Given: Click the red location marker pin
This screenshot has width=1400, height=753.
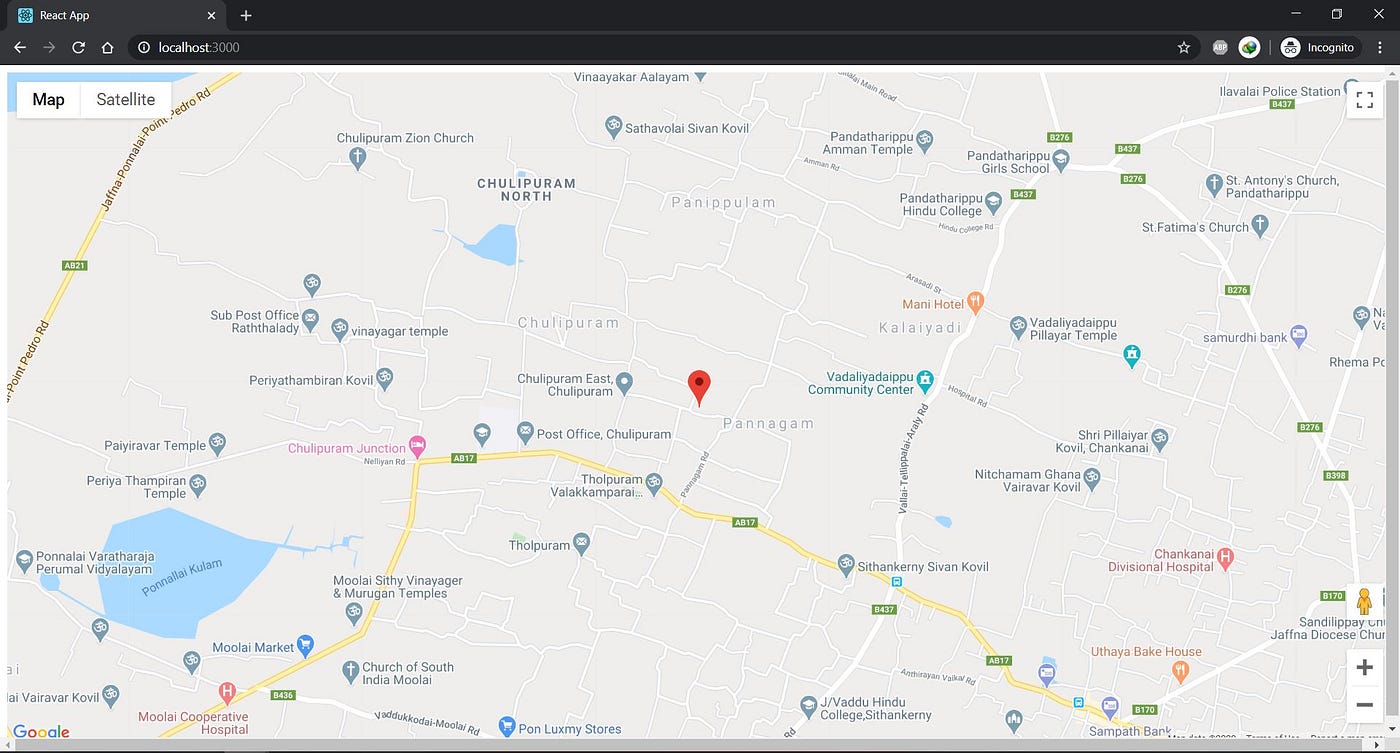Looking at the screenshot, I should (x=700, y=387).
